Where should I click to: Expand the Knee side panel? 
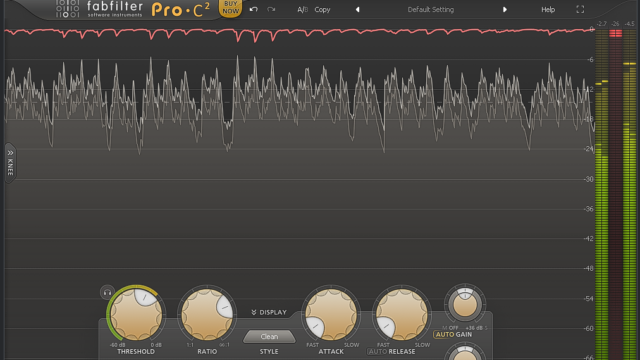pyautogui.click(x=10, y=163)
